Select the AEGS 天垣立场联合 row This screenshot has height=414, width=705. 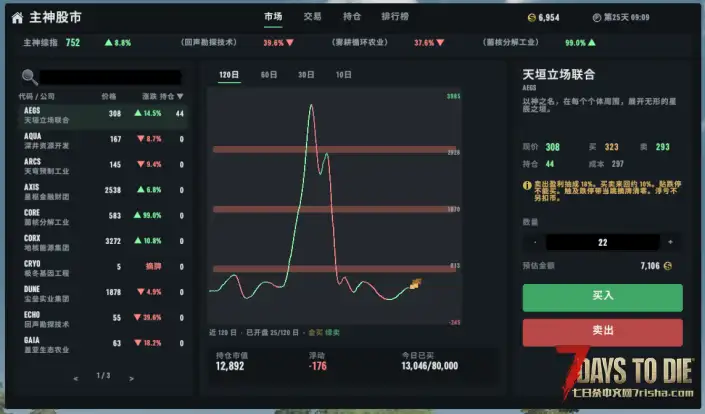(x=103, y=116)
